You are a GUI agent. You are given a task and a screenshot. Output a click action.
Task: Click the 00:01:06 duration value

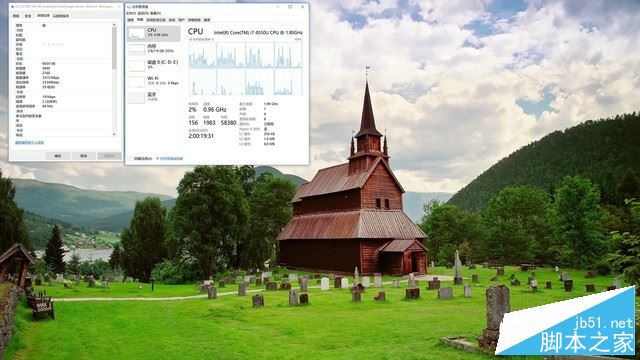click(x=49, y=64)
